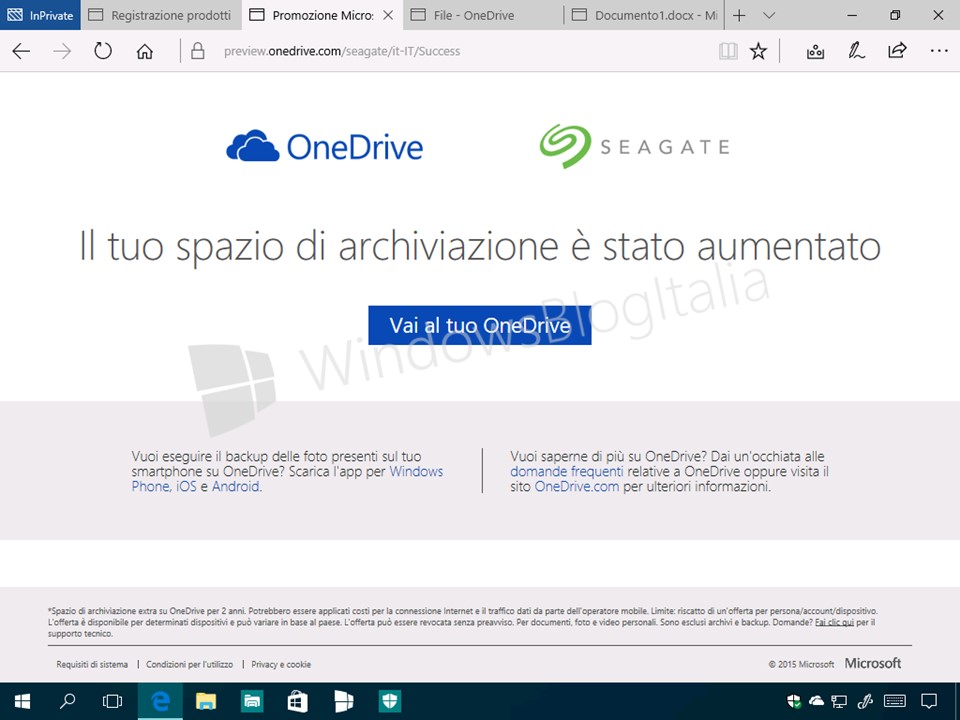Click the Microsoft logo in the footer
960x720 pixels.
[872, 663]
